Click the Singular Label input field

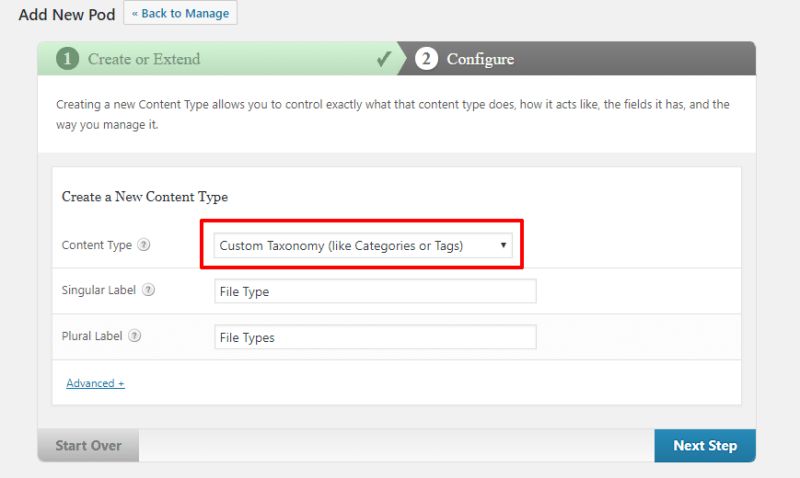(375, 291)
